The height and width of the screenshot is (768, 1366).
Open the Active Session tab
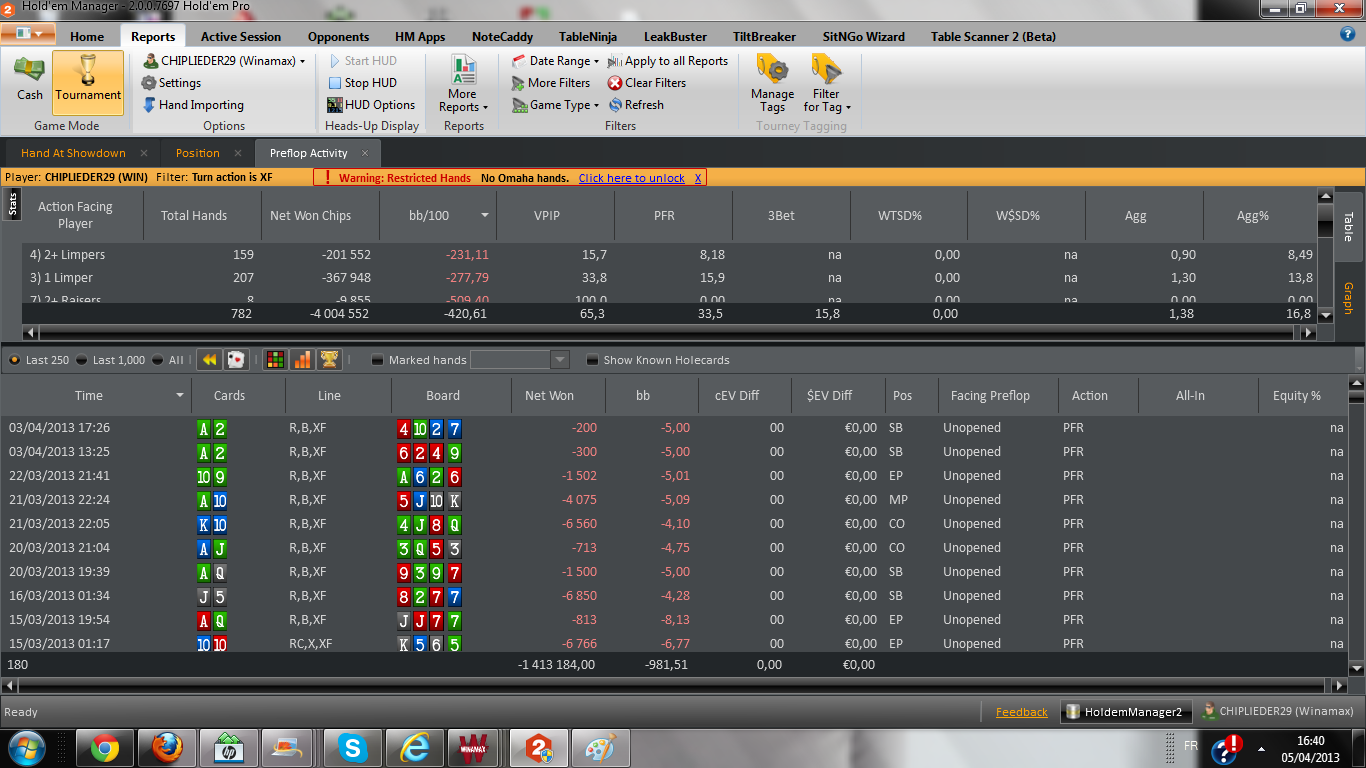pos(241,37)
